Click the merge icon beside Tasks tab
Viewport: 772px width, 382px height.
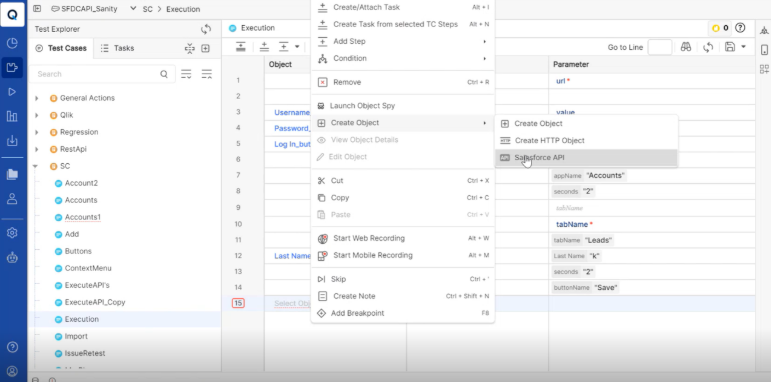pos(190,48)
